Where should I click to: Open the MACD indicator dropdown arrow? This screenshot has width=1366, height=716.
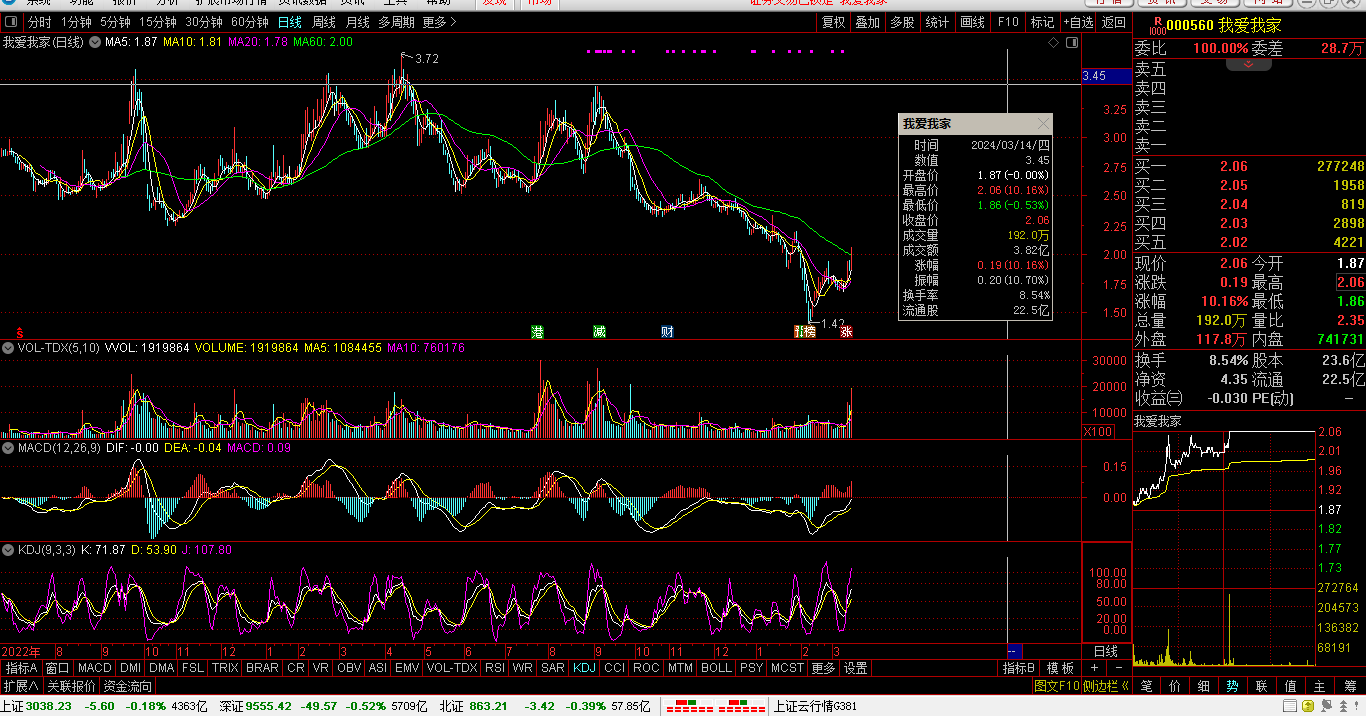(x=8, y=448)
